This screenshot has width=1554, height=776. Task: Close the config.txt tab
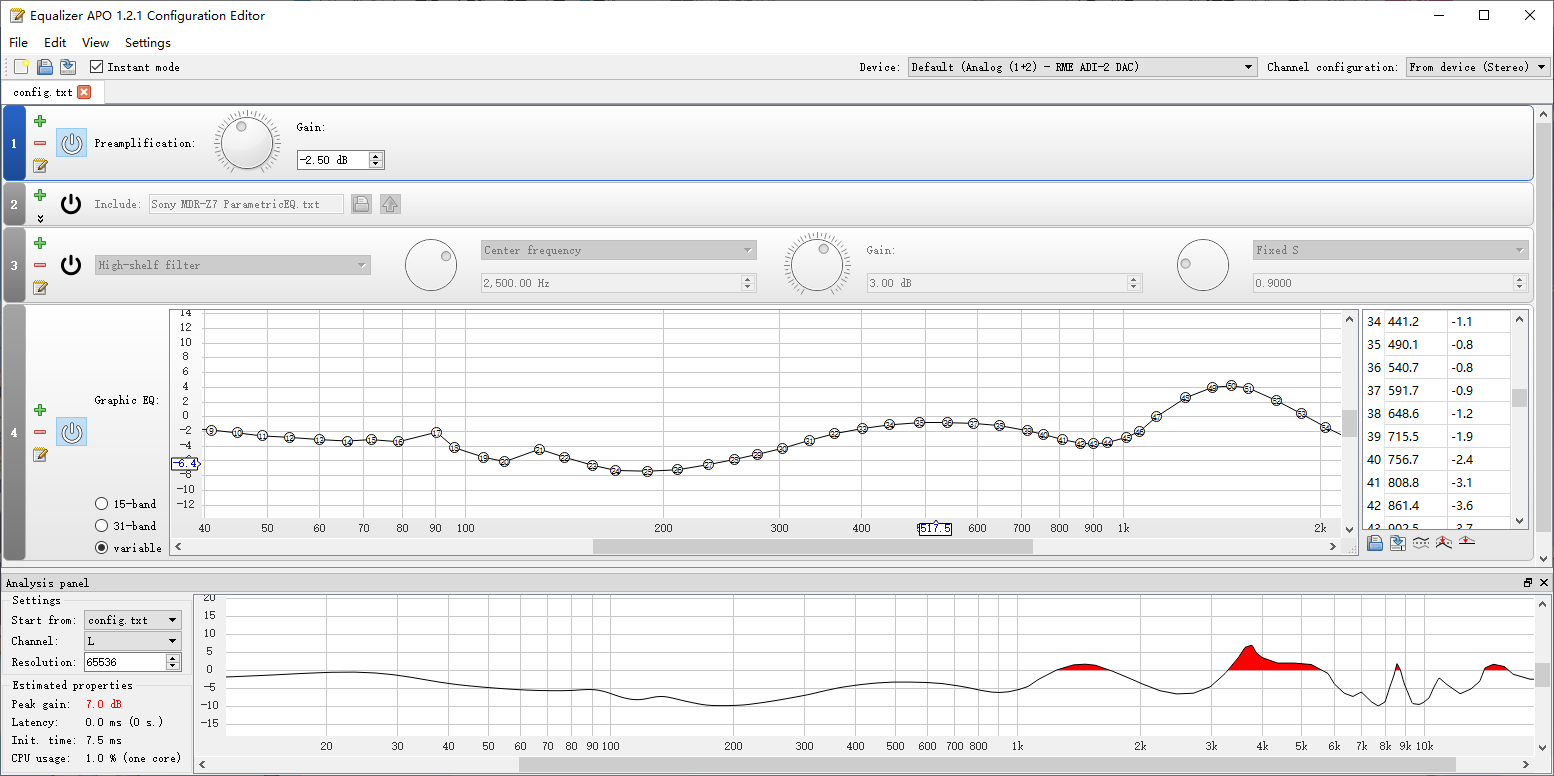[x=84, y=92]
